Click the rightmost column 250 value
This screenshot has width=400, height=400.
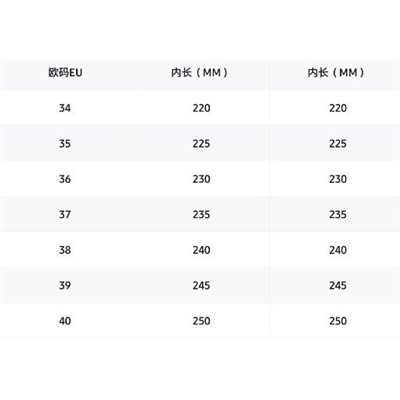point(338,321)
